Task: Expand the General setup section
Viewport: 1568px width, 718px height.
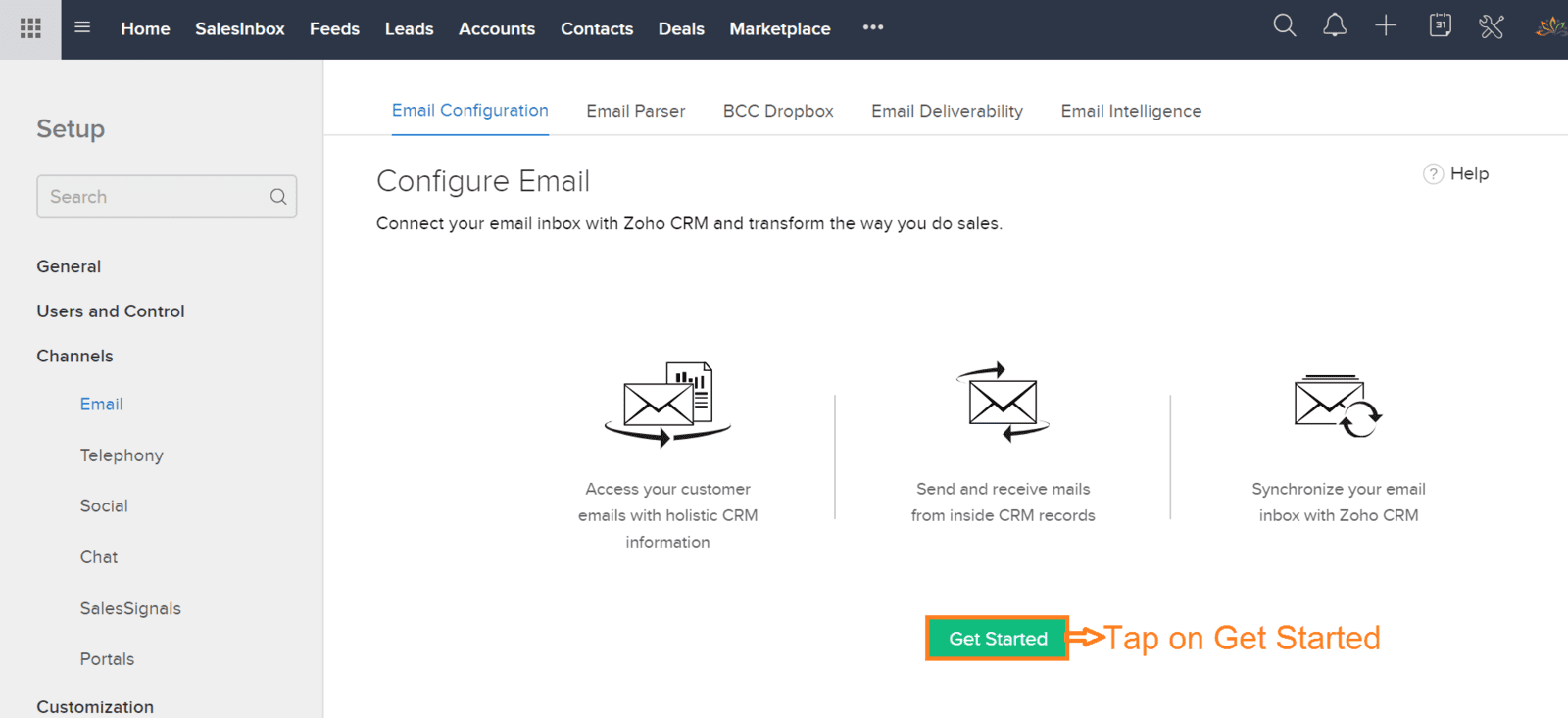Action: click(69, 266)
